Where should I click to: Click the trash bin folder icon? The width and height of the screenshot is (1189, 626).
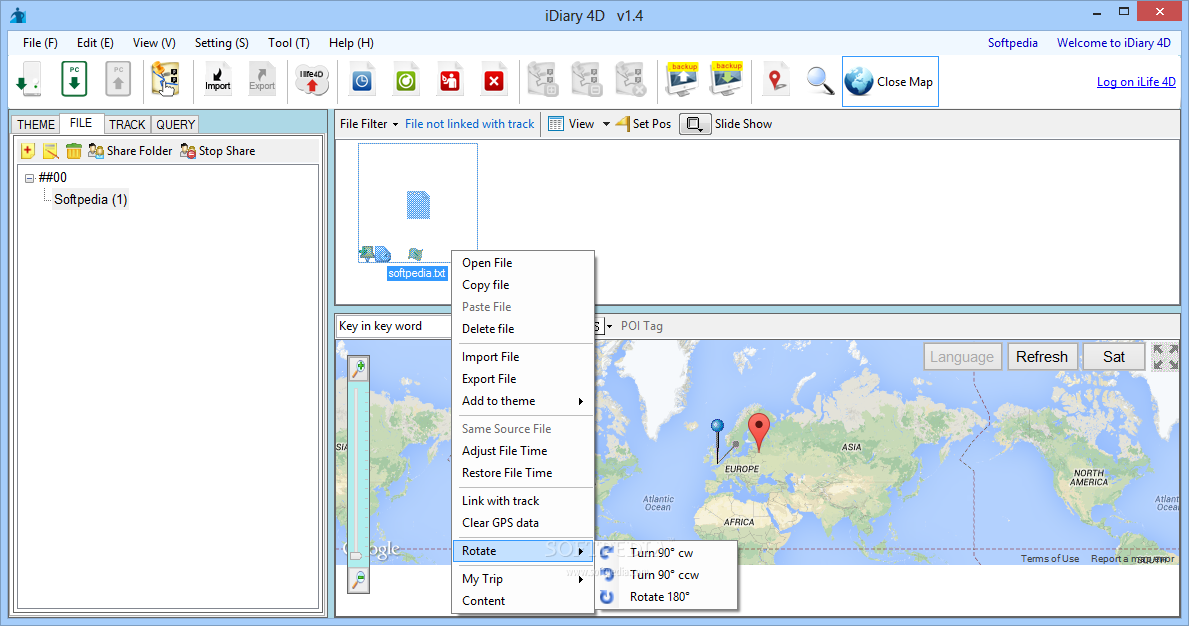(74, 151)
